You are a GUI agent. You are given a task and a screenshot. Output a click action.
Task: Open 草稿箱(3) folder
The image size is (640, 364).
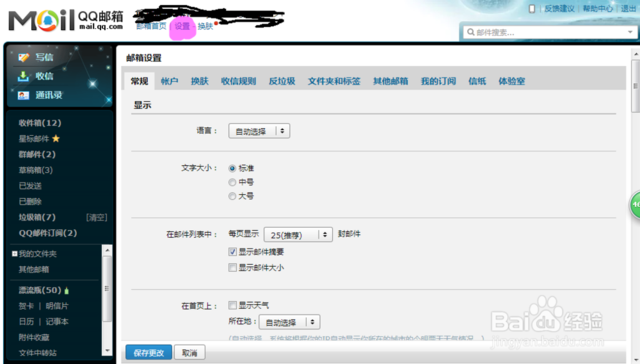pos(36,170)
